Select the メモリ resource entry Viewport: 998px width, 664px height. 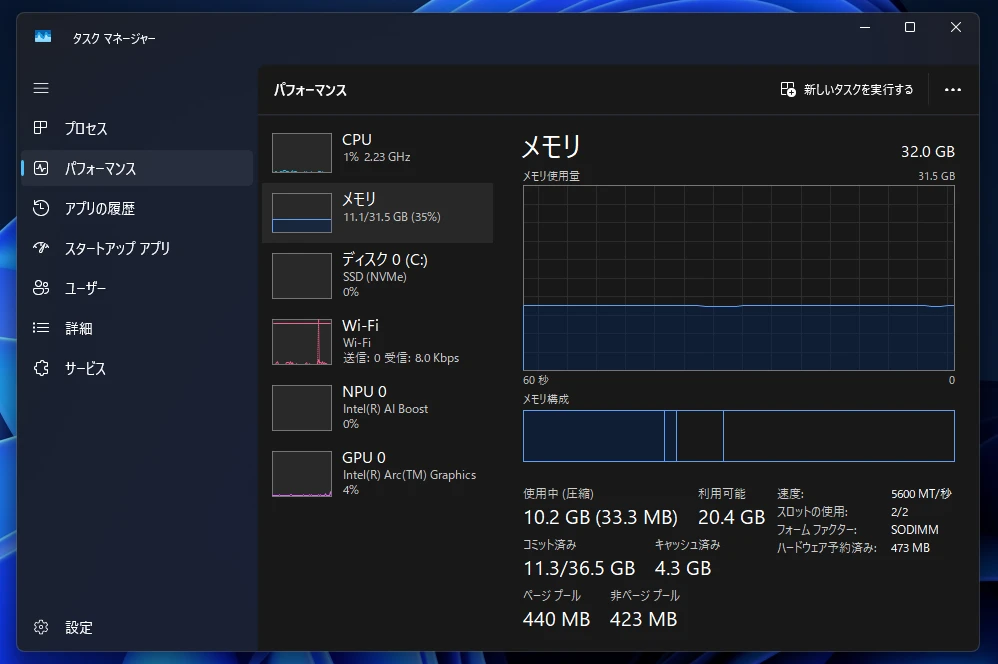[377, 213]
